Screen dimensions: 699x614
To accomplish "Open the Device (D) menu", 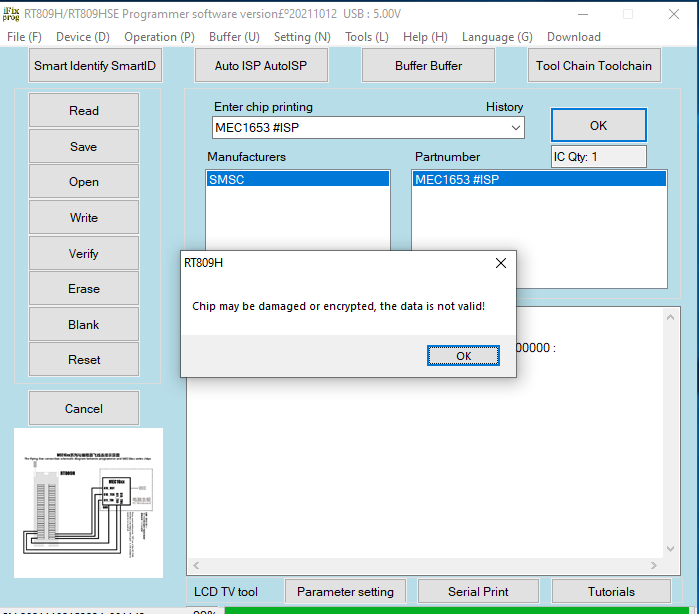I will pyautogui.click(x=83, y=37).
